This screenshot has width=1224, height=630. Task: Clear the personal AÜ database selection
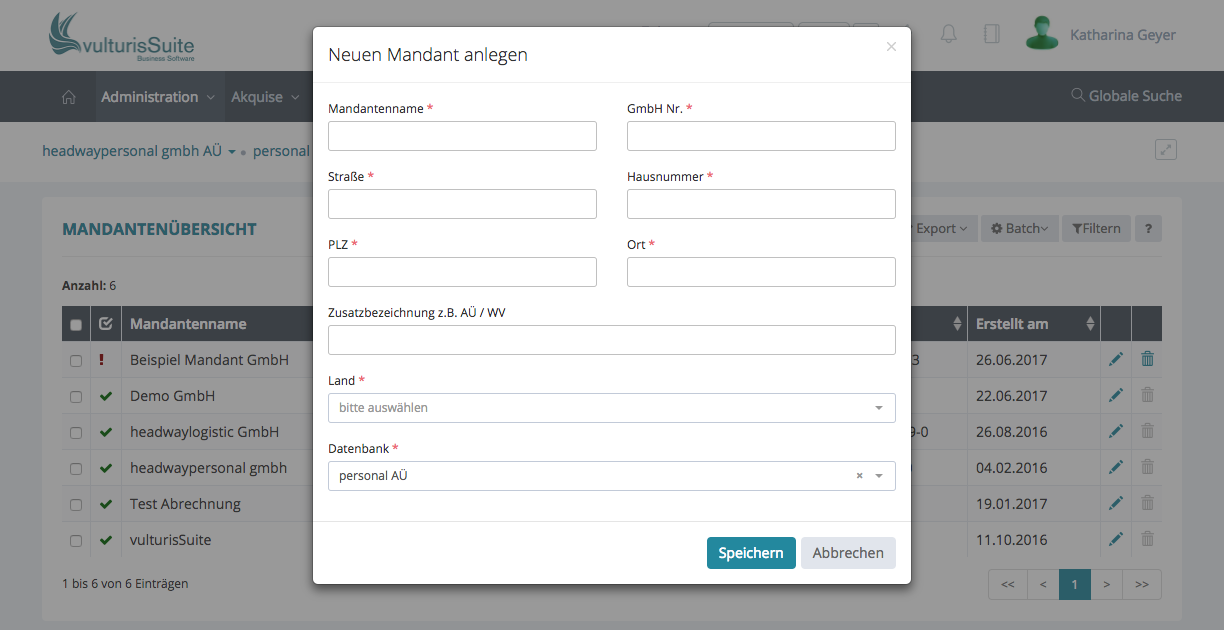tap(859, 476)
